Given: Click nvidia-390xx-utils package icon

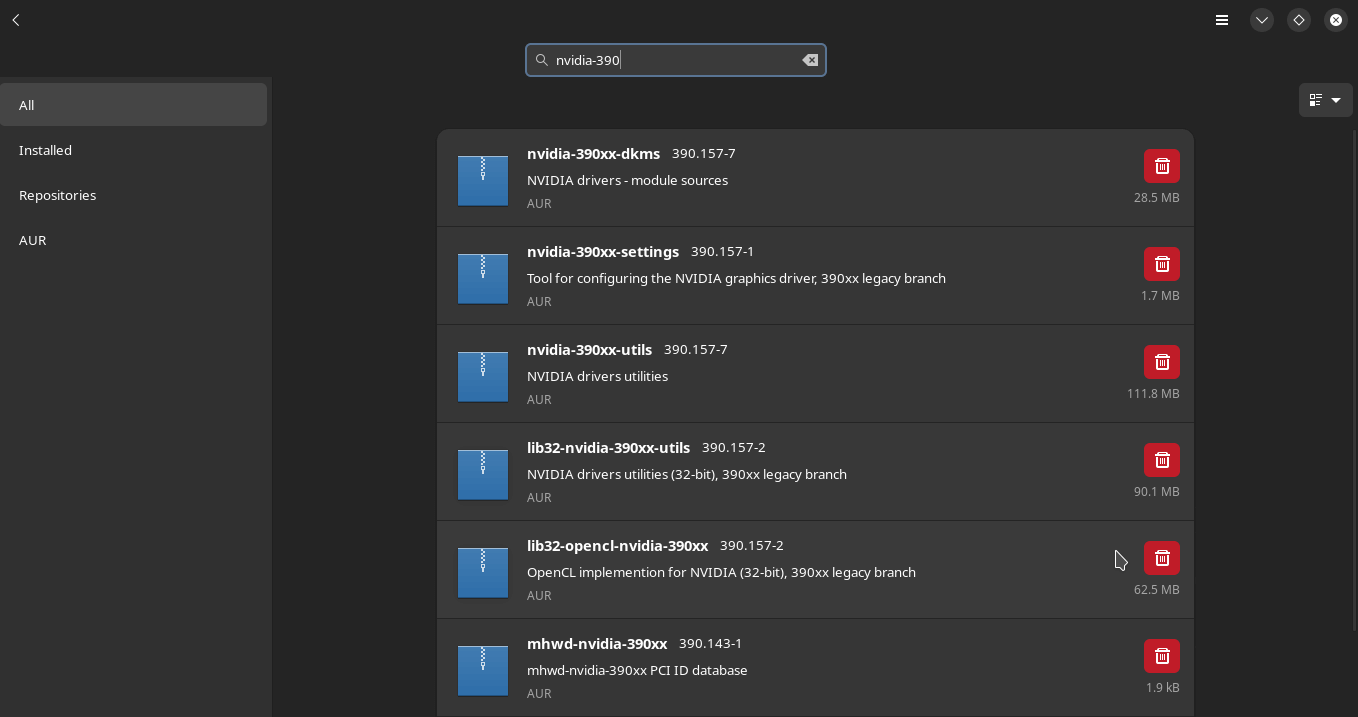Looking at the screenshot, I should 483,376.
